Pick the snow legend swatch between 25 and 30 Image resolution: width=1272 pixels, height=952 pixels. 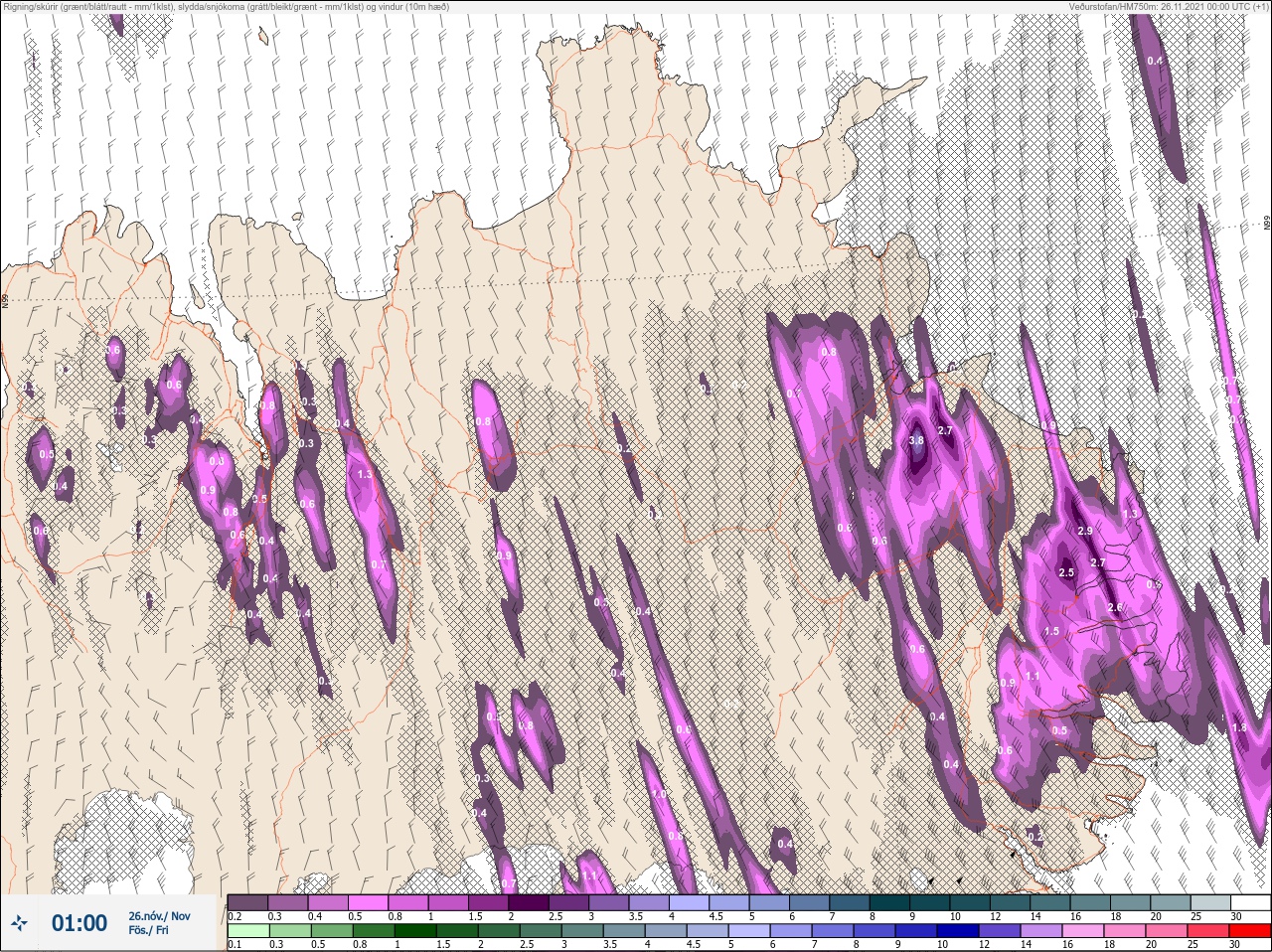tap(1210, 902)
